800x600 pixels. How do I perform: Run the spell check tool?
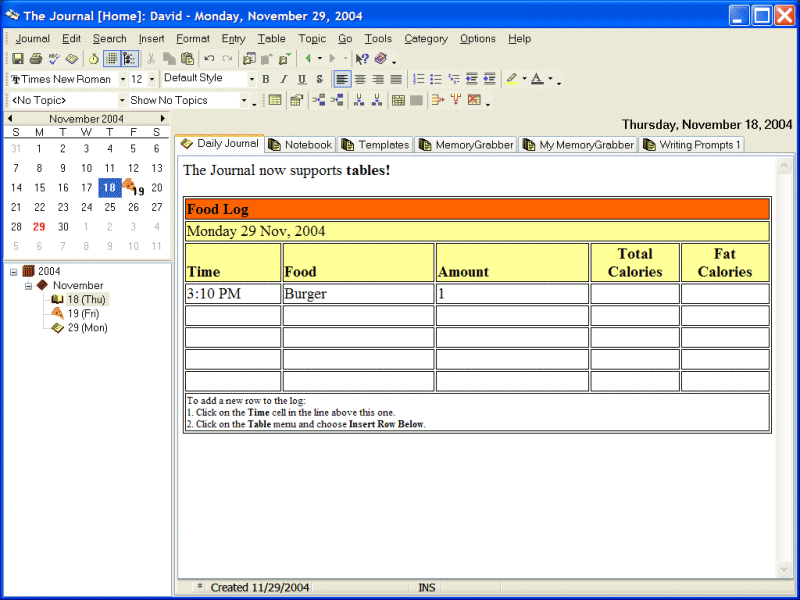[54, 59]
